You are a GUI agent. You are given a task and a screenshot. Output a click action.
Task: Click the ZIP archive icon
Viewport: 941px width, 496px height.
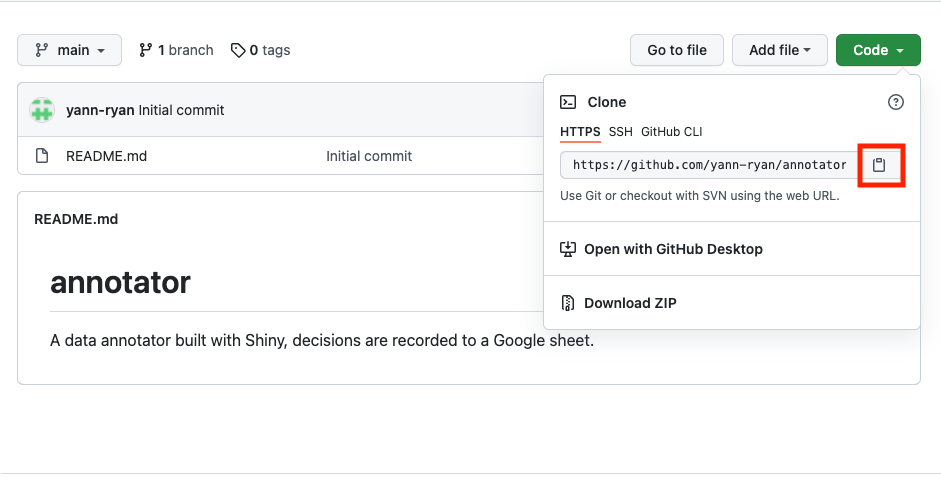pos(568,303)
